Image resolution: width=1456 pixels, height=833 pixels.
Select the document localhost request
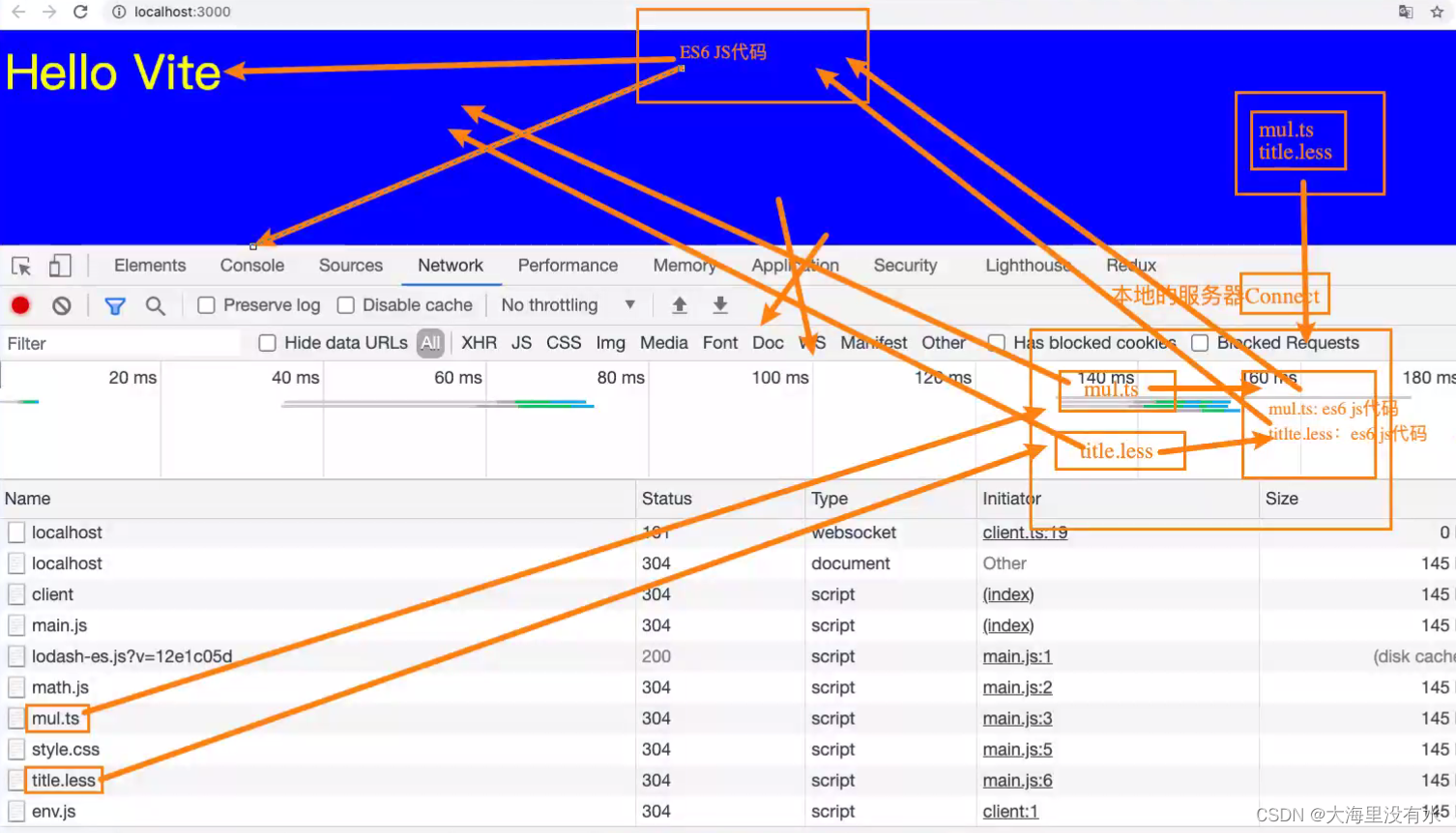click(728, 563)
